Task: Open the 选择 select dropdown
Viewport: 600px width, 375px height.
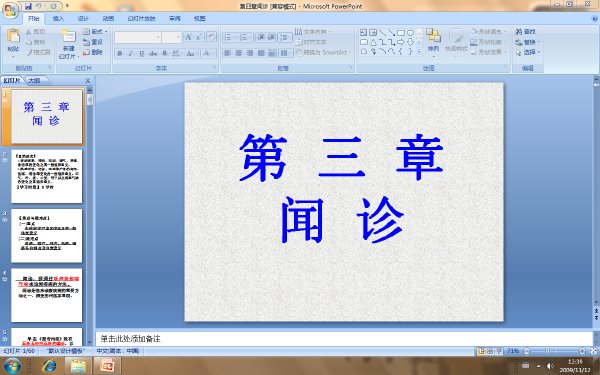Action: click(528, 52)
